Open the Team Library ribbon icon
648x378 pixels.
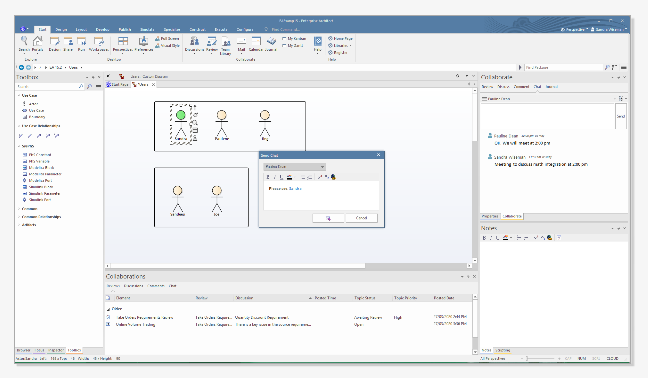pyautogui.click(x=226, y=45)
